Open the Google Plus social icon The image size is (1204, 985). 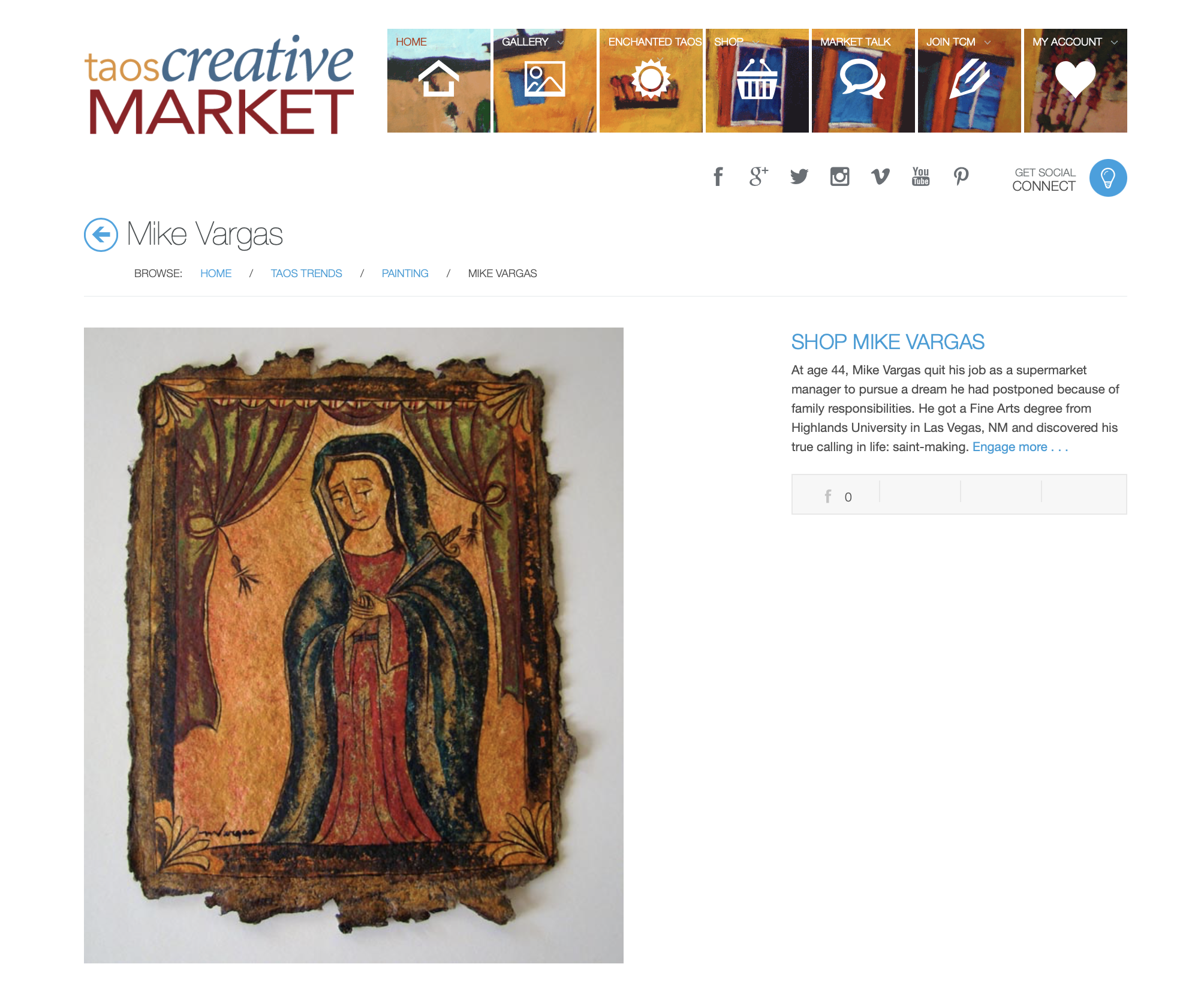(x=758, y=177)
